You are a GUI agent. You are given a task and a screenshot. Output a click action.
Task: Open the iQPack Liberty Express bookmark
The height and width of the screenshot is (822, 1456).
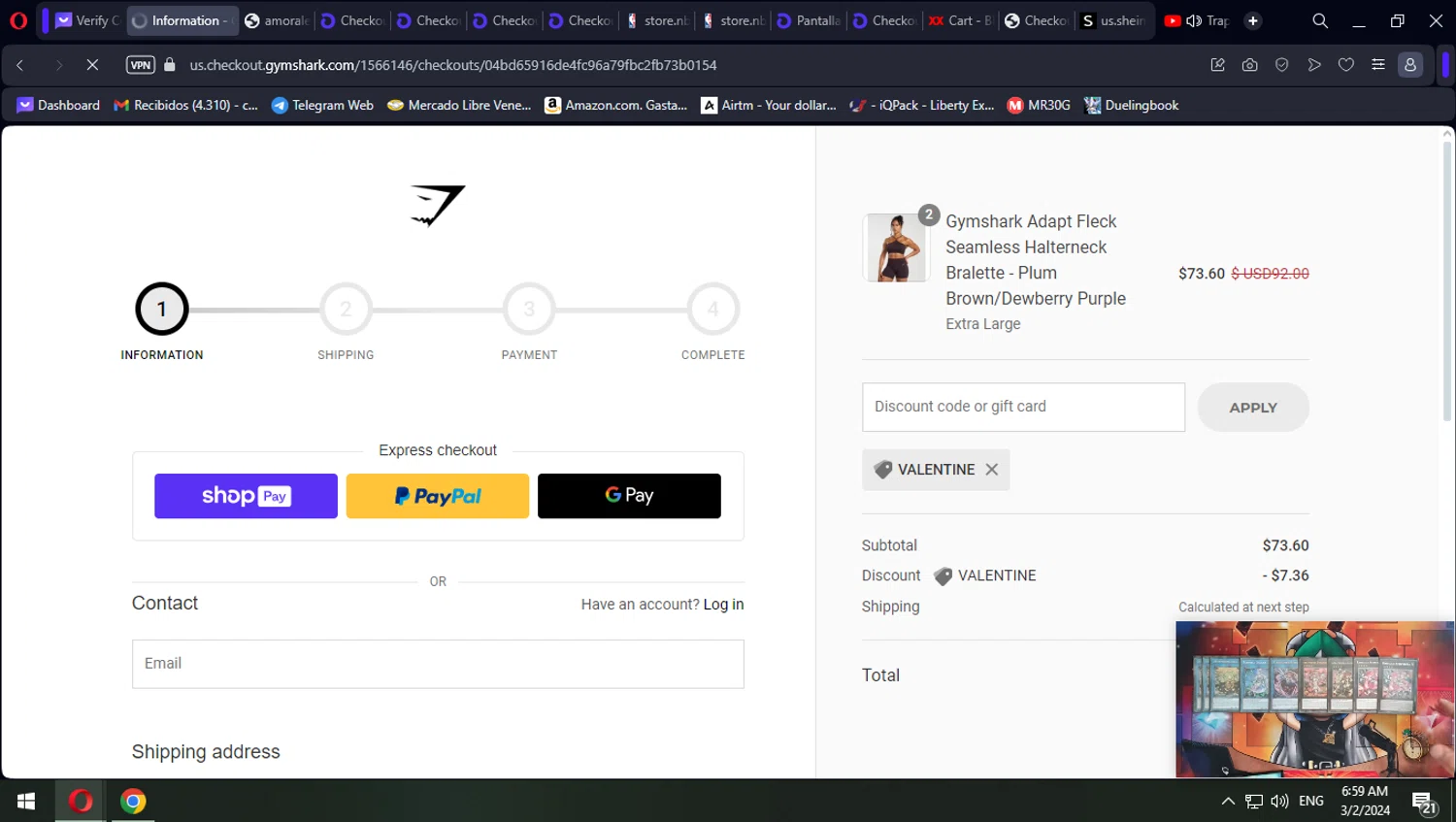click(x=921, y=105)
